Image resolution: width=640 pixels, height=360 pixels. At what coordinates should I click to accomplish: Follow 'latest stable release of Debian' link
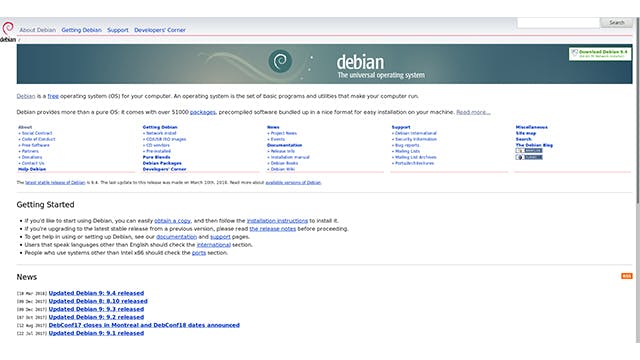pyautogui.click(x=55, y=182)
